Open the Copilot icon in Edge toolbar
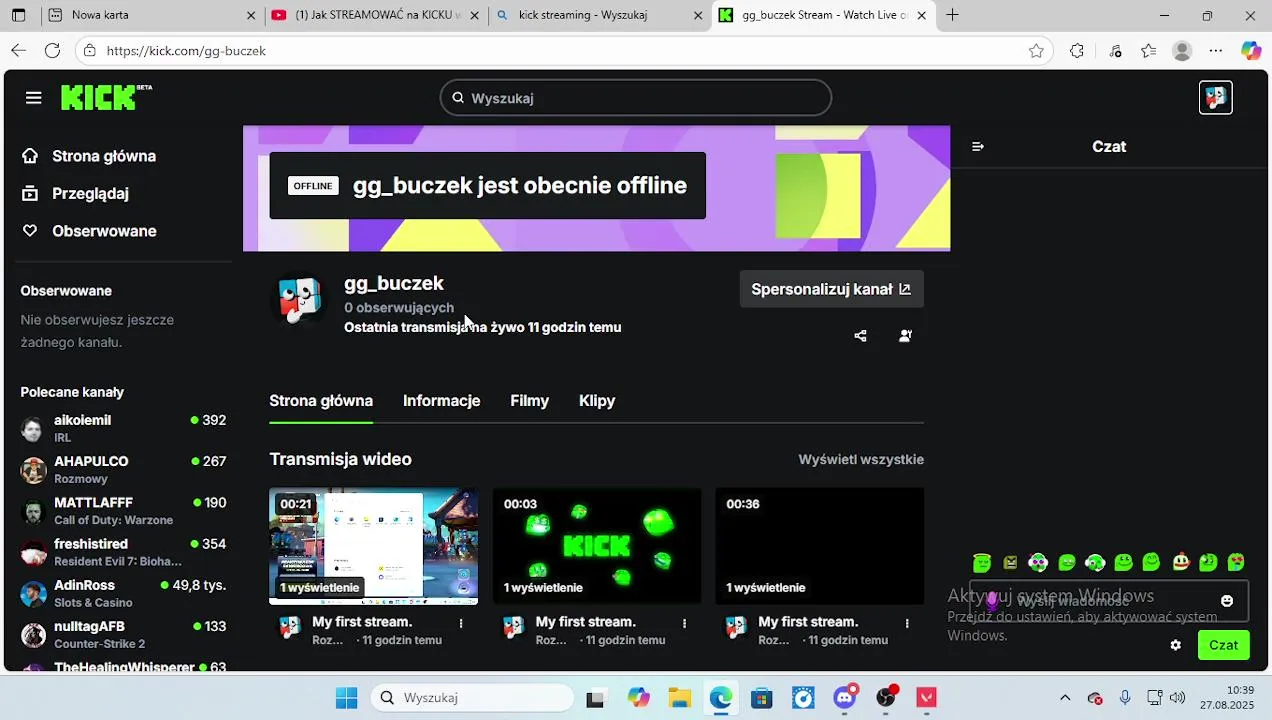This screenshot has width=1272, height=720. click(1250, 51)
